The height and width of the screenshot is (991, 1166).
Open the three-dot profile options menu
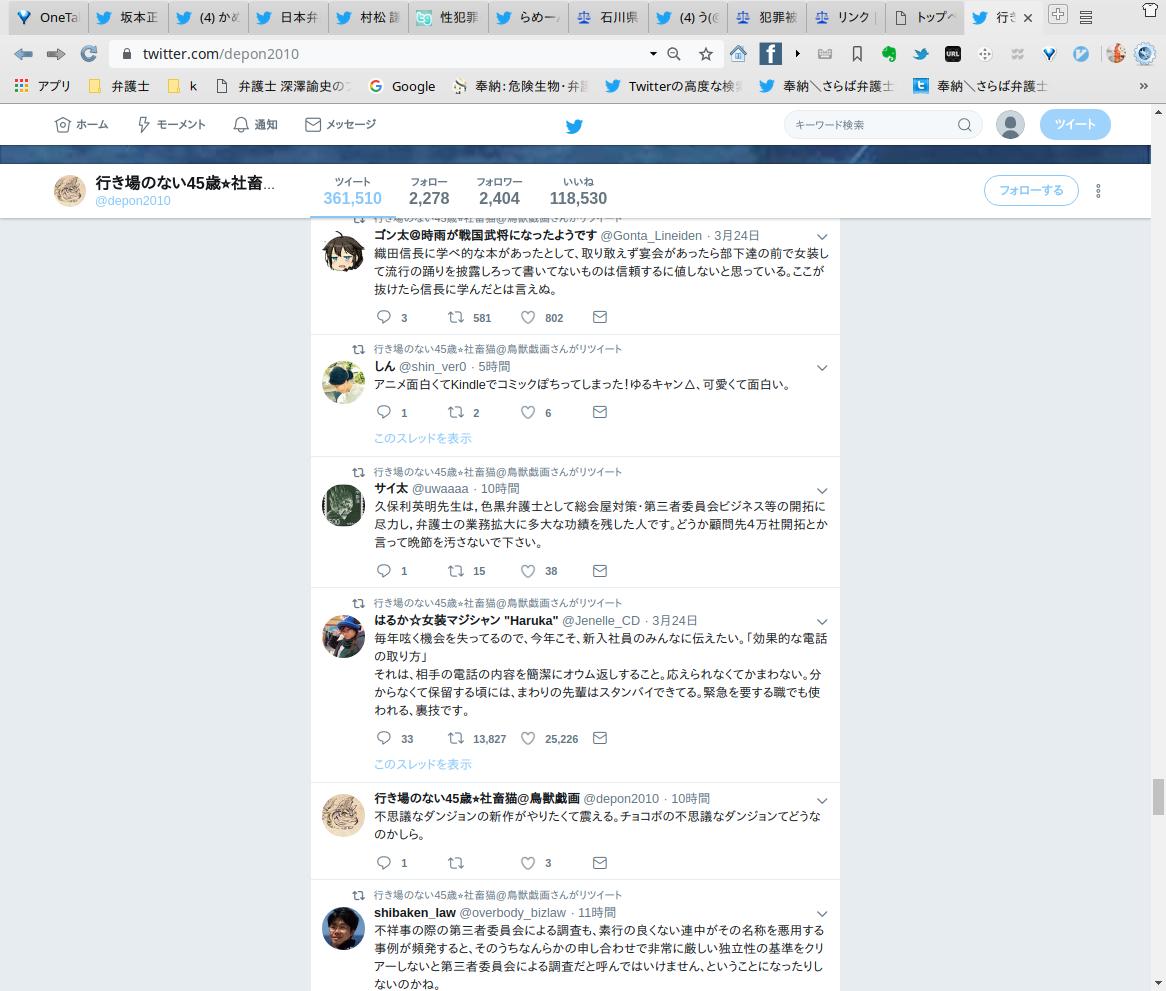point(1098,191)
